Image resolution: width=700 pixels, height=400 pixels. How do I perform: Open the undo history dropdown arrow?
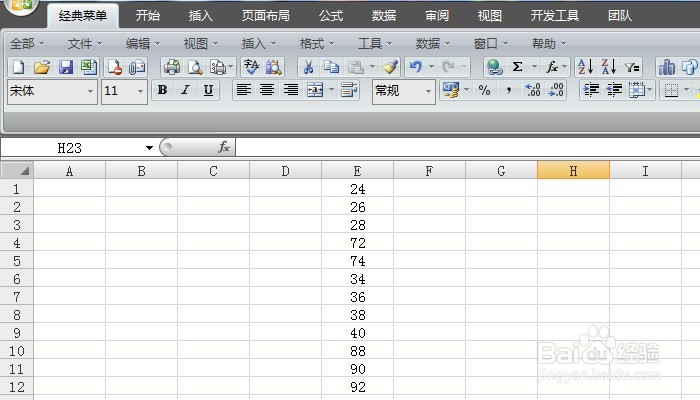431,67
